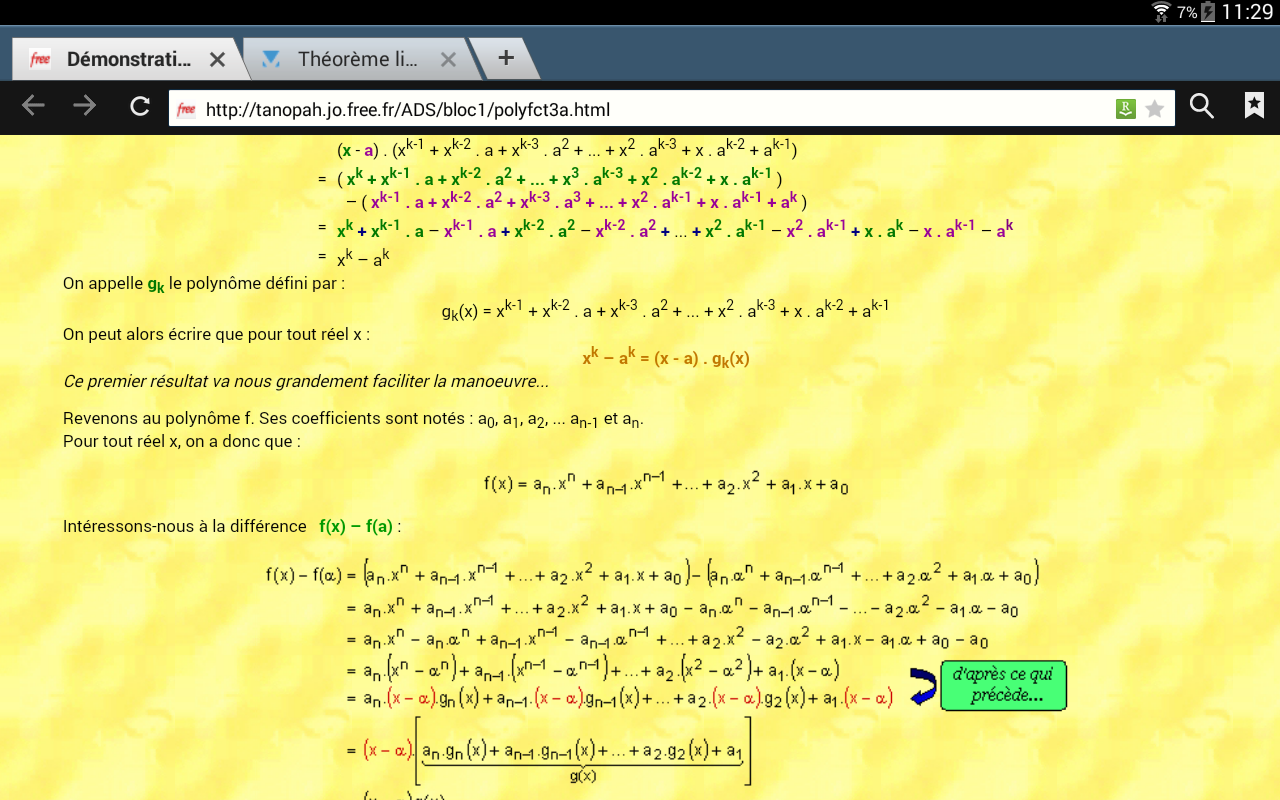The image size is (1280, 800).
Task: Tap the green "d'après ce qui précède..." box
Action: click(1003, 685)
